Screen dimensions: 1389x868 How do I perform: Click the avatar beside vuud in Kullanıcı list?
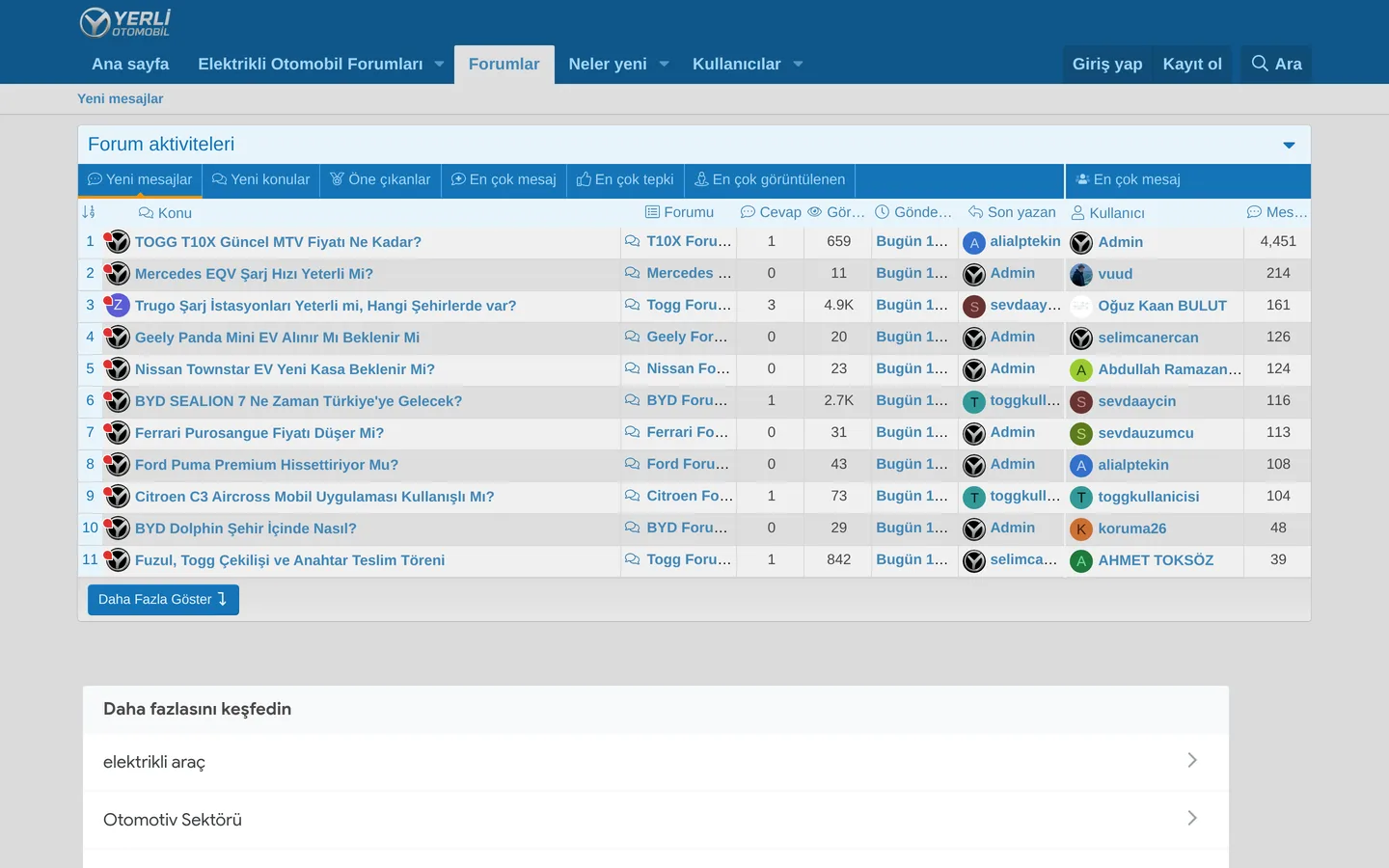pyautogui.click(x=1081, y=275)
